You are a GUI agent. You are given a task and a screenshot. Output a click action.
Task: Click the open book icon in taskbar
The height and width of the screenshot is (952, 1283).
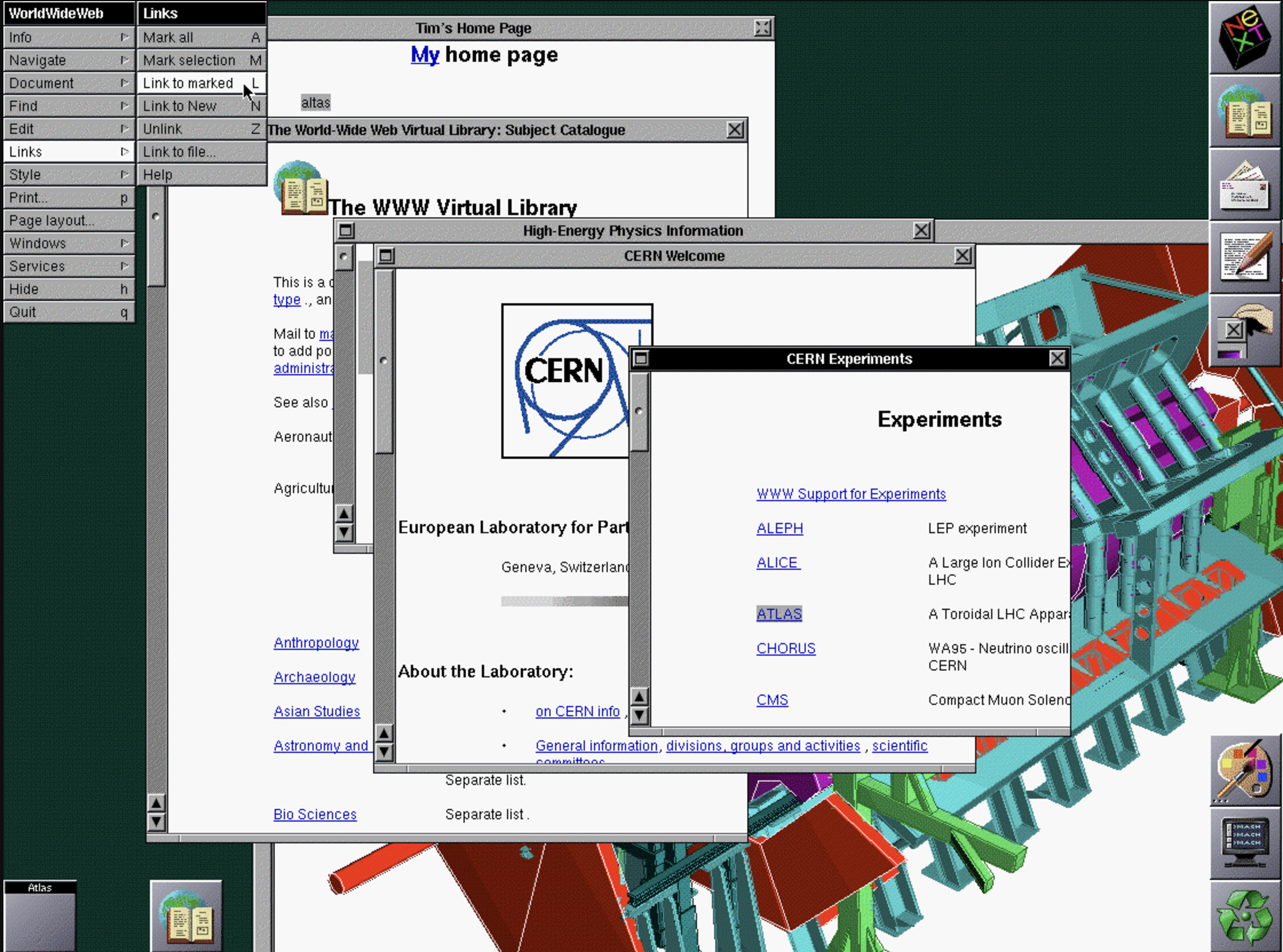(187, 912)
